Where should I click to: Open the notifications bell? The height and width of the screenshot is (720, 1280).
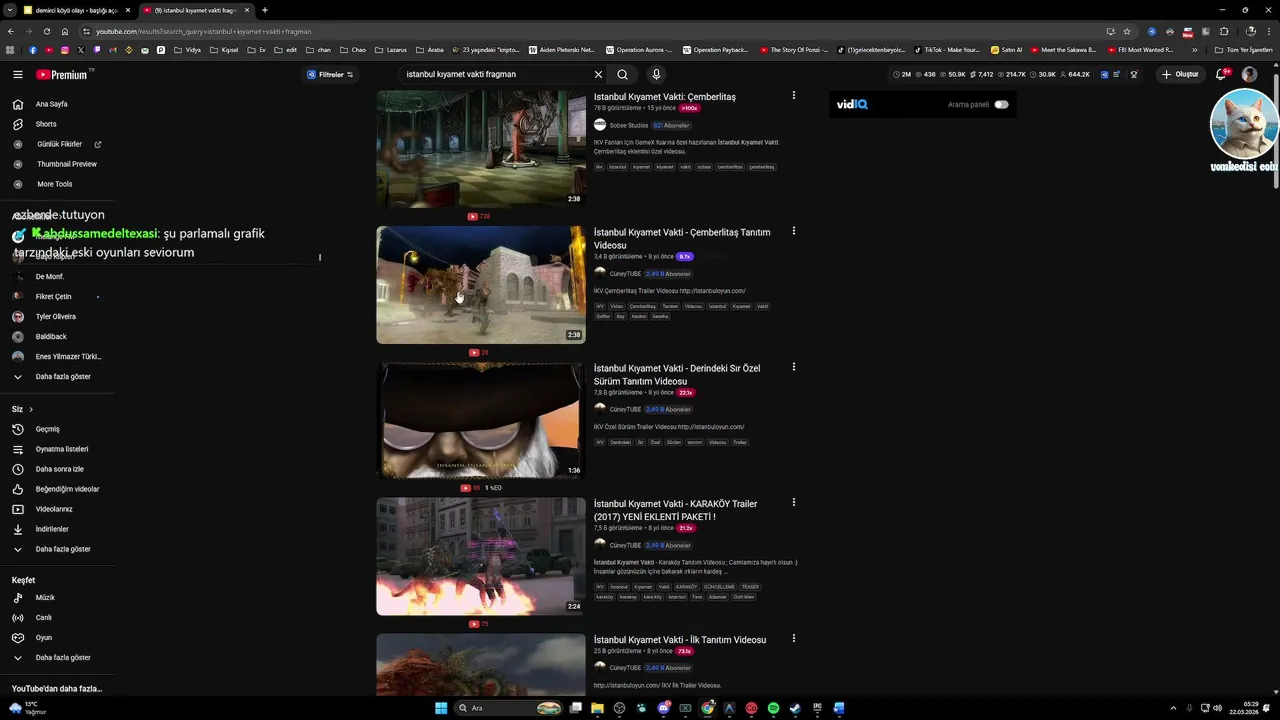click(1223, 74)
